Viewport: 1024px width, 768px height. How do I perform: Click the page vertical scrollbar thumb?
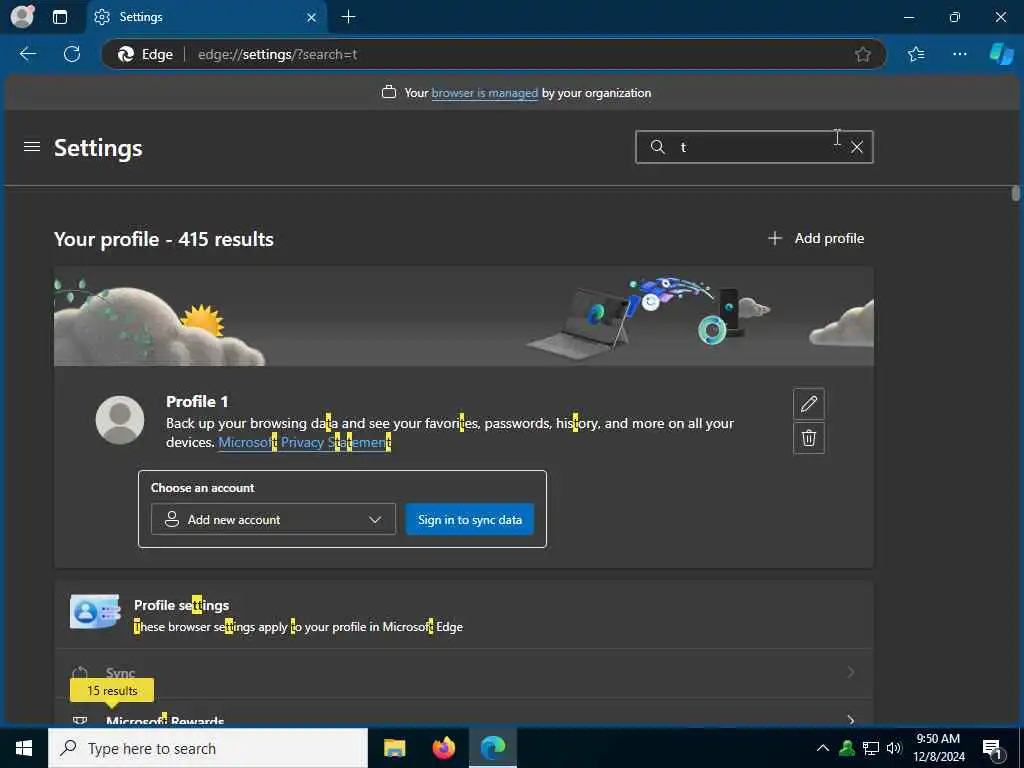tap(1016, 193)
